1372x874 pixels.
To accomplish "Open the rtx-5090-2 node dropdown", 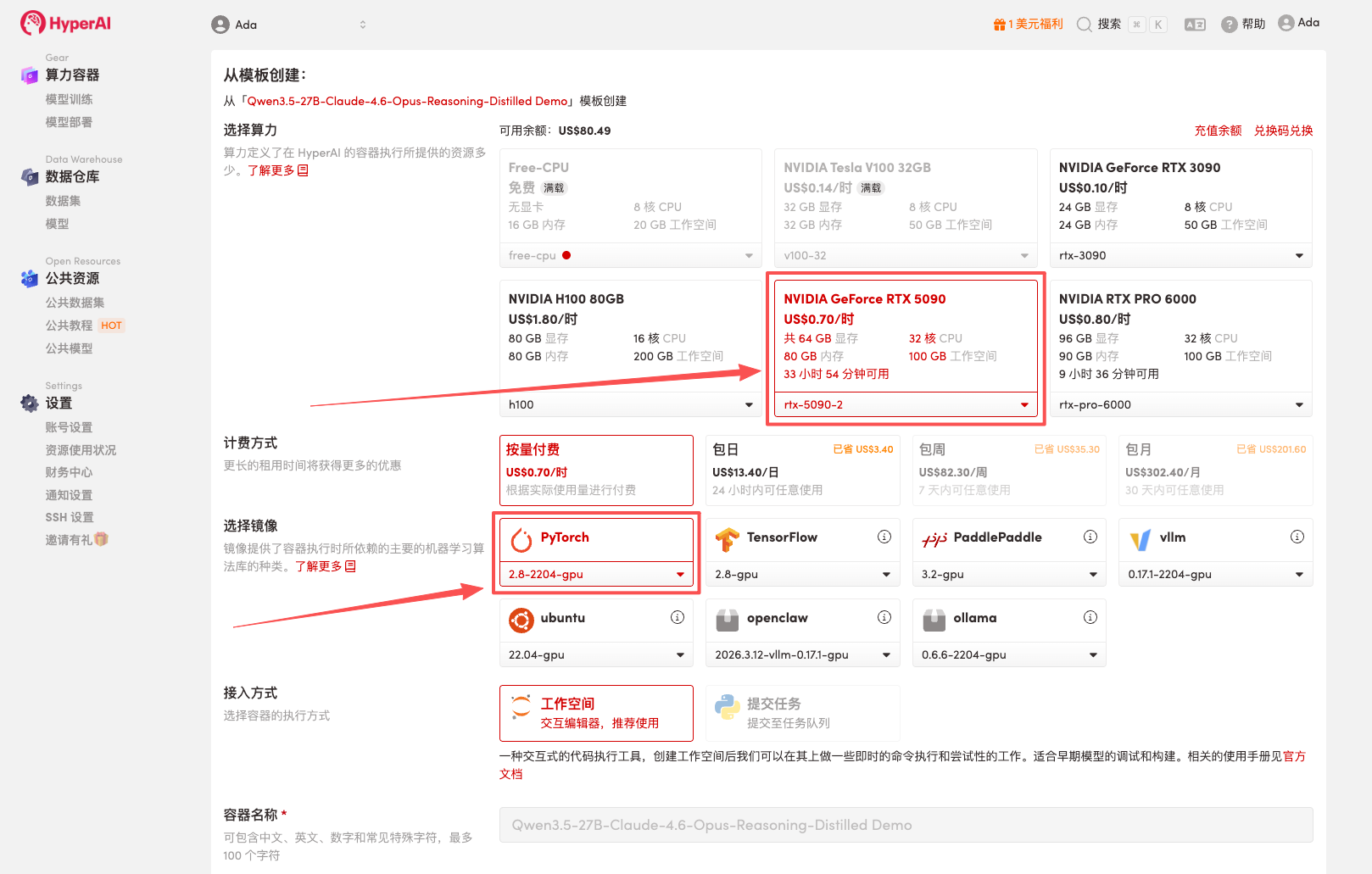I will point(905,404).
